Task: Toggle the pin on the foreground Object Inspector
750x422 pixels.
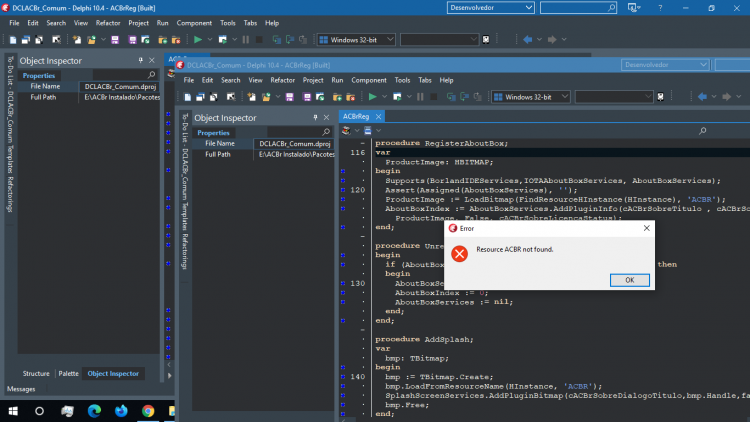Action: 315,118
